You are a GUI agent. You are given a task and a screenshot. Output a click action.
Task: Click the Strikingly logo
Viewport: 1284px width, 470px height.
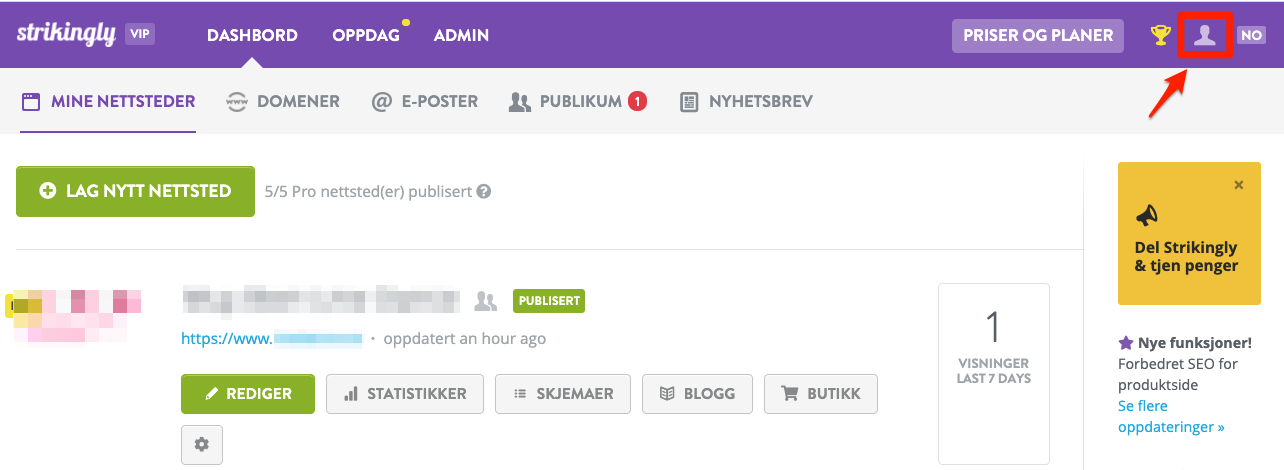point(65,33)
